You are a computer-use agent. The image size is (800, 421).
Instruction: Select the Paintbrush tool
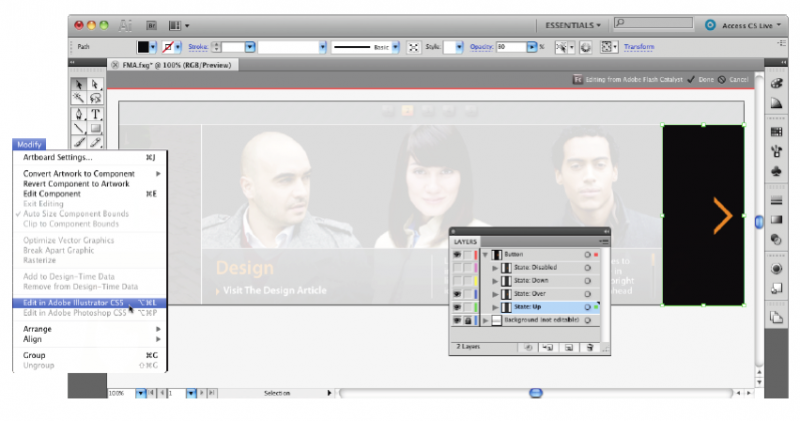(79, 142)
